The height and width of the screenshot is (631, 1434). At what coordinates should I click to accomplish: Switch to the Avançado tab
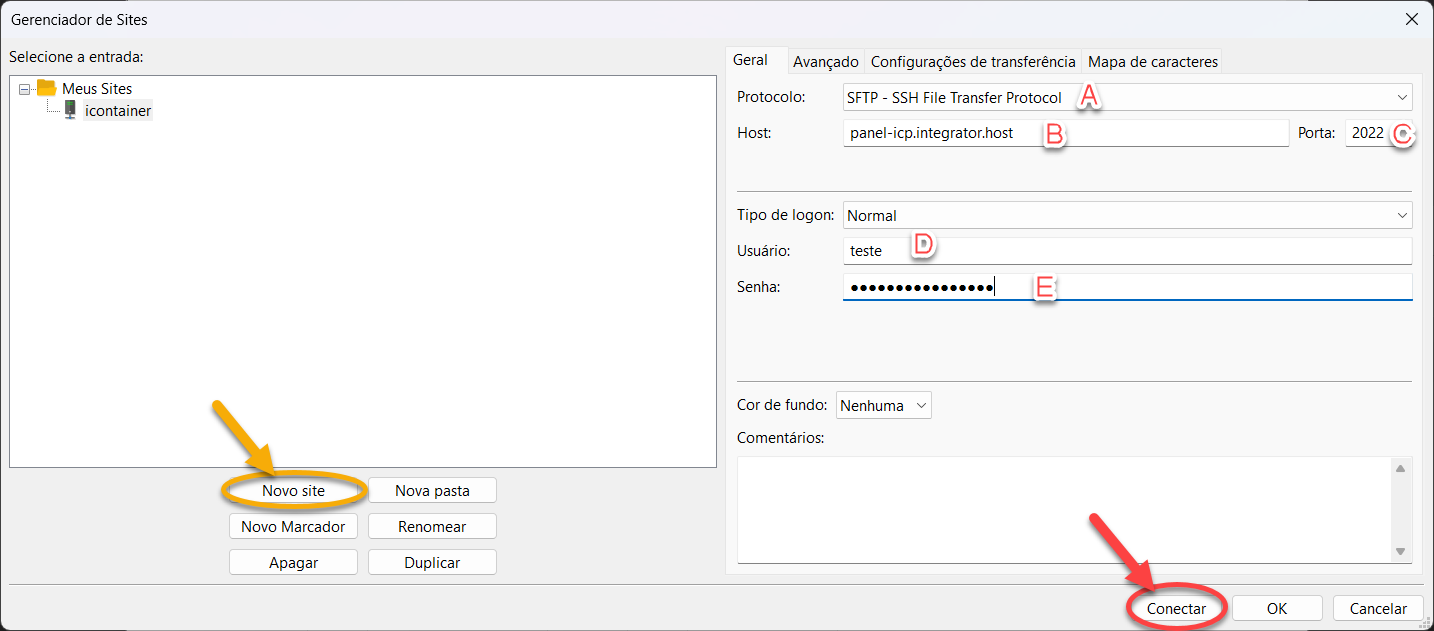825,62
